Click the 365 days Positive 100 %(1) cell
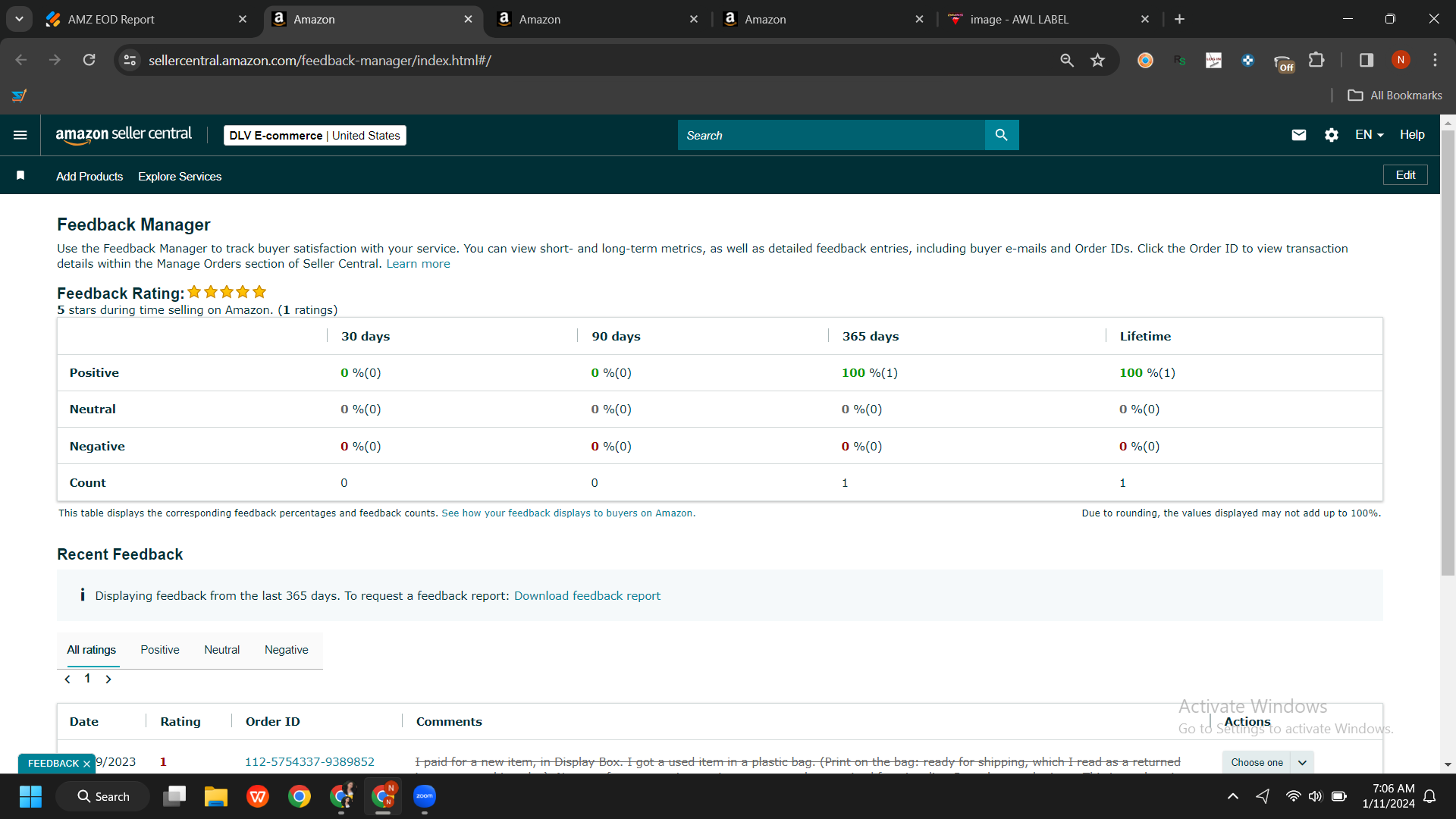Image resolution: width=1456 pixels, height=819 pixels. coord(870,373)
